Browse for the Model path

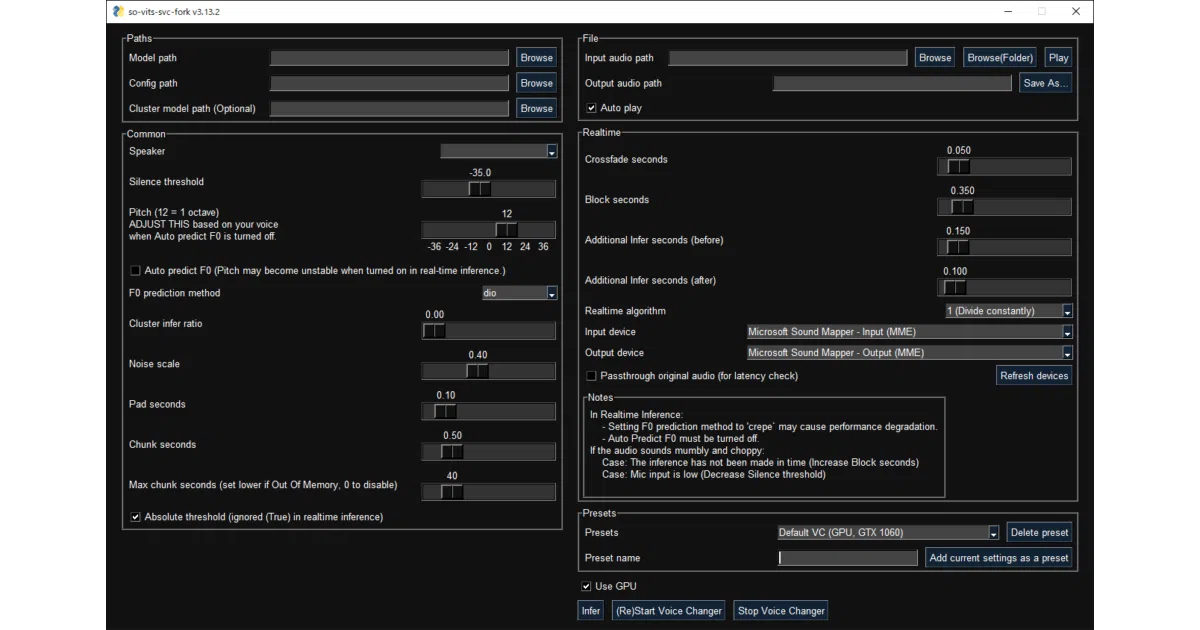[537, 58]
